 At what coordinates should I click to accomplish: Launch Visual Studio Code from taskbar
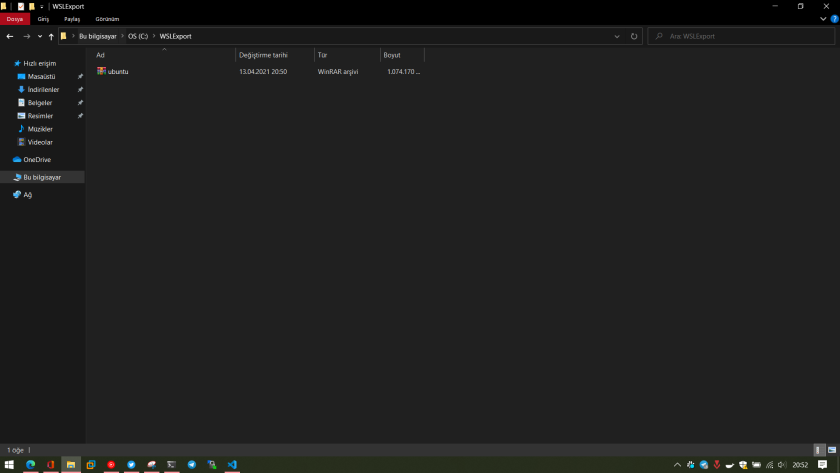(x=232, y=465)
